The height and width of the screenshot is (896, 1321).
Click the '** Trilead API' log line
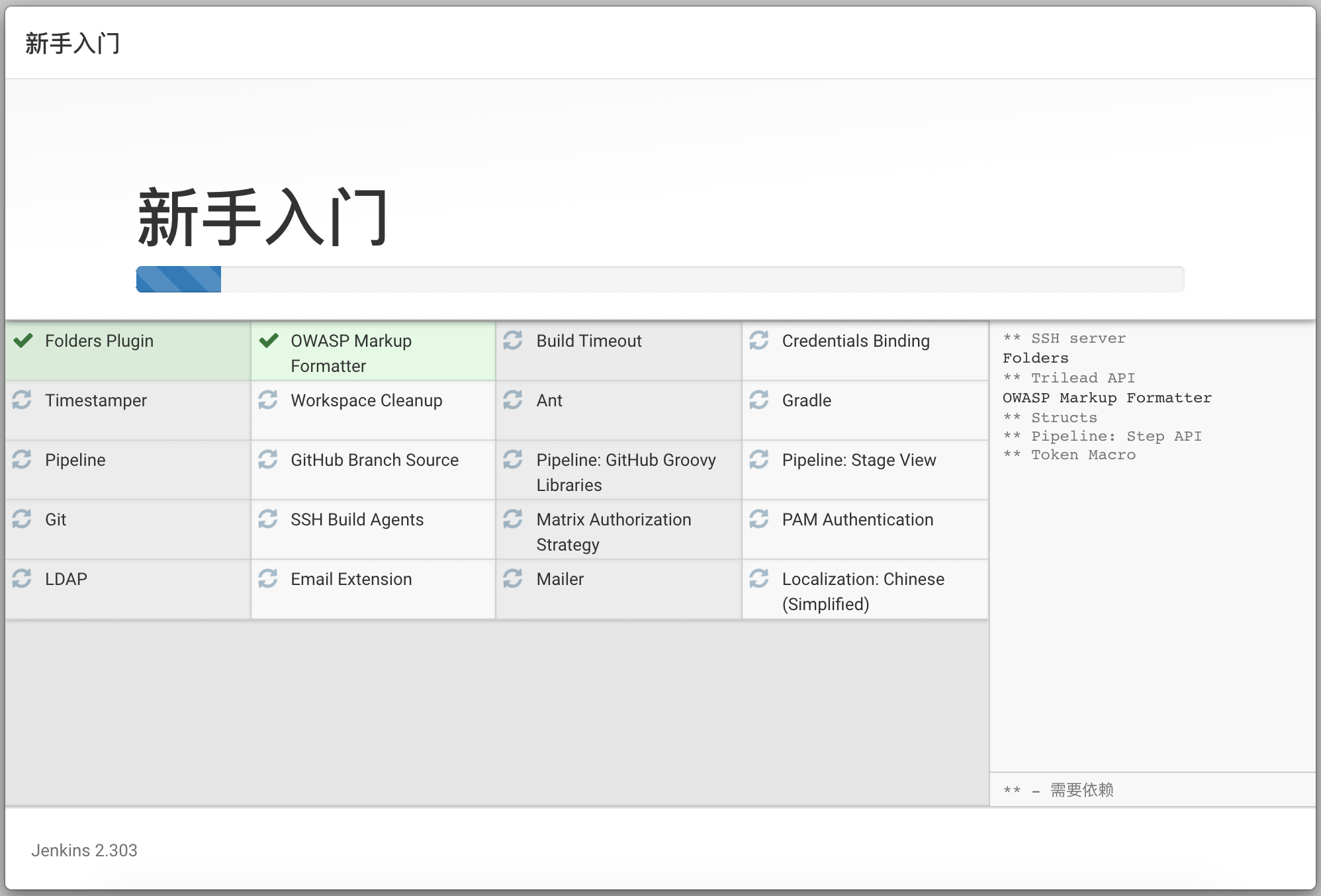point(1069,378)
